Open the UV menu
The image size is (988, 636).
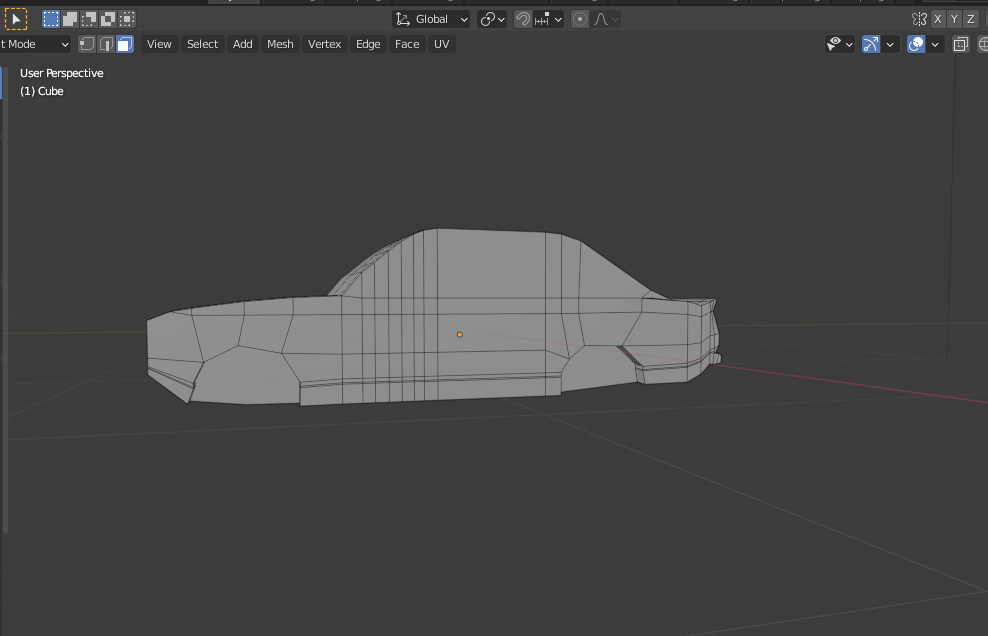coord(441,44)
